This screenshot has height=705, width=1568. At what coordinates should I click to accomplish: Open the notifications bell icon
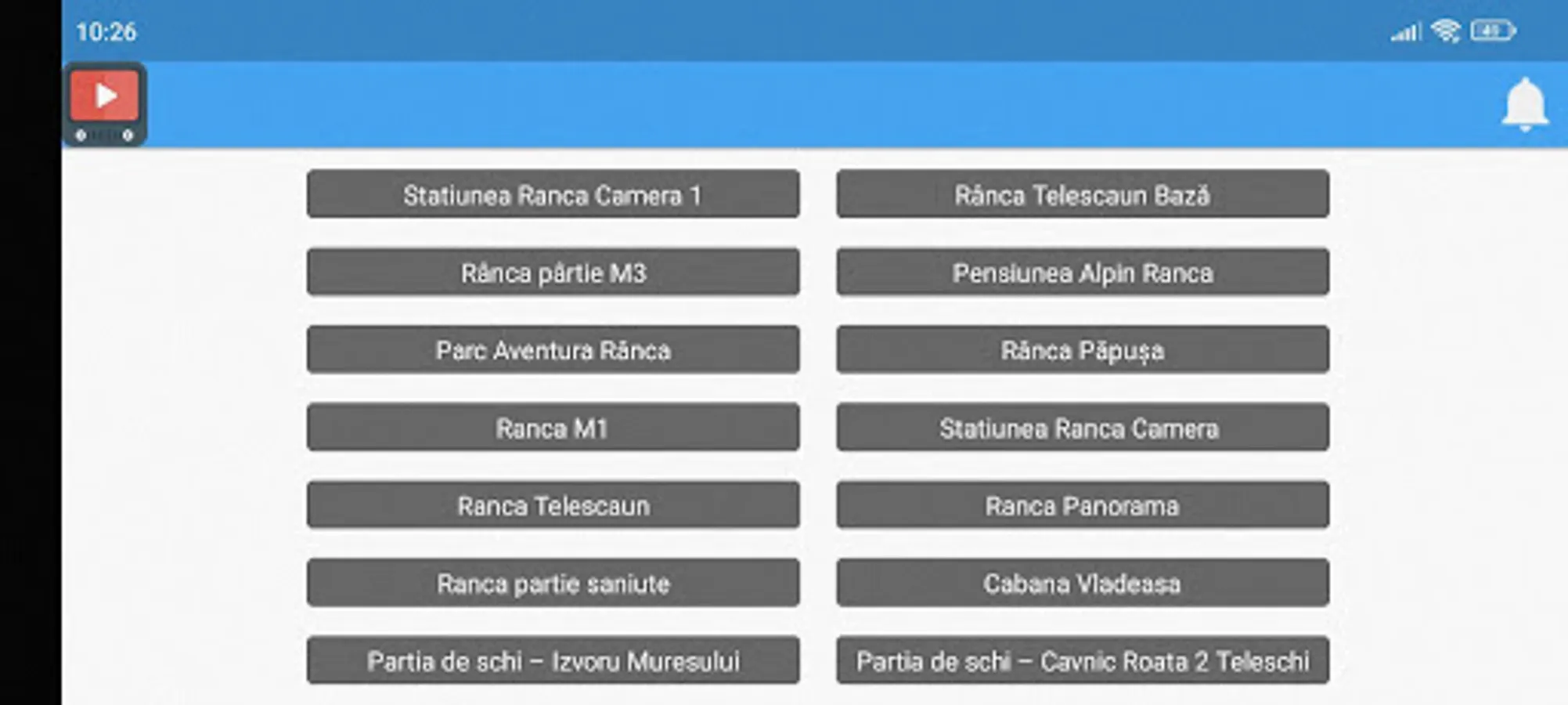[1525, 104]
